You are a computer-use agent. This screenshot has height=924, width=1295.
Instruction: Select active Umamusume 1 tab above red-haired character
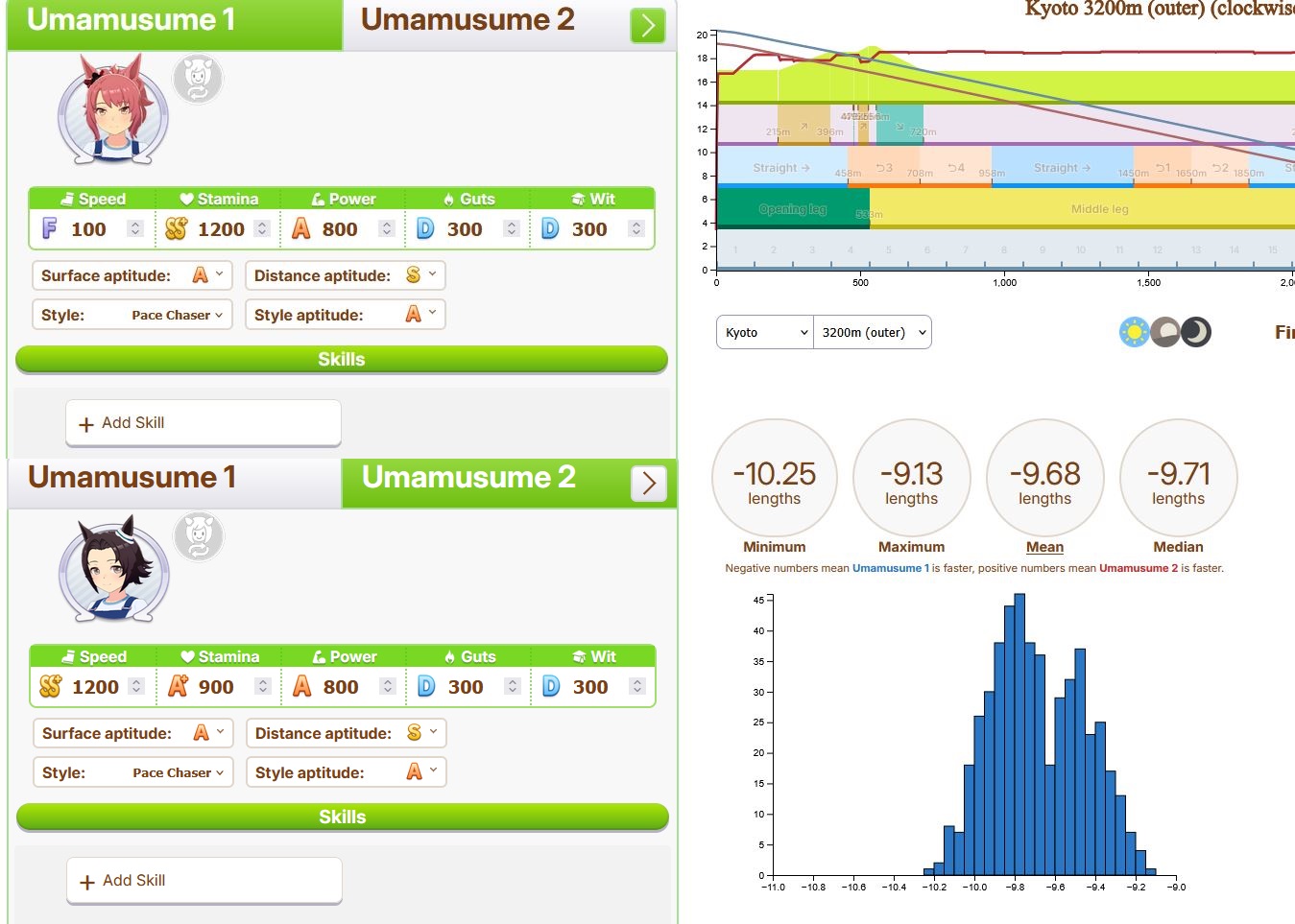pyautogui.click(x=175, y=24)
